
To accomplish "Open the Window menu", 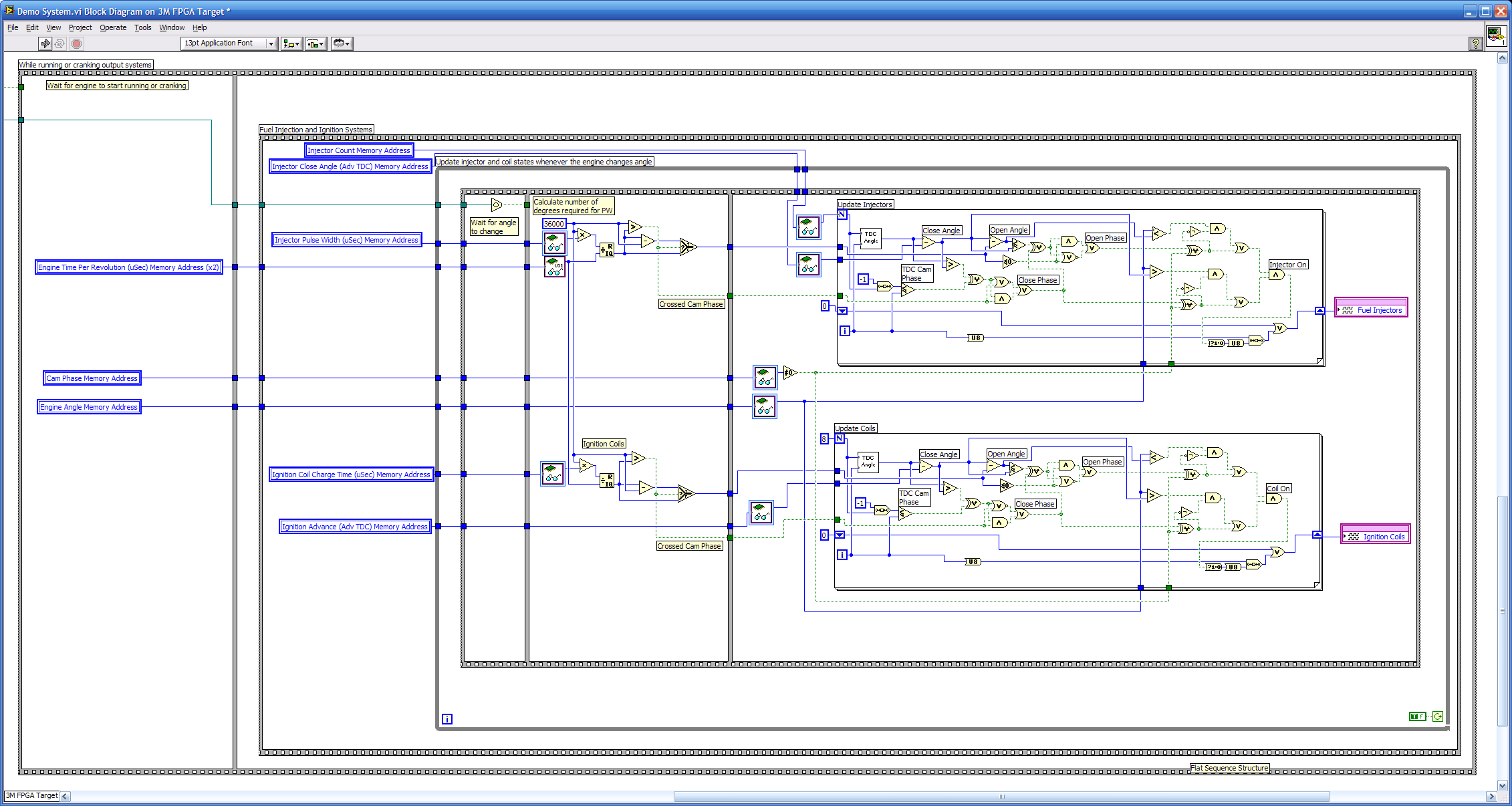I will (x=172, y=27).
